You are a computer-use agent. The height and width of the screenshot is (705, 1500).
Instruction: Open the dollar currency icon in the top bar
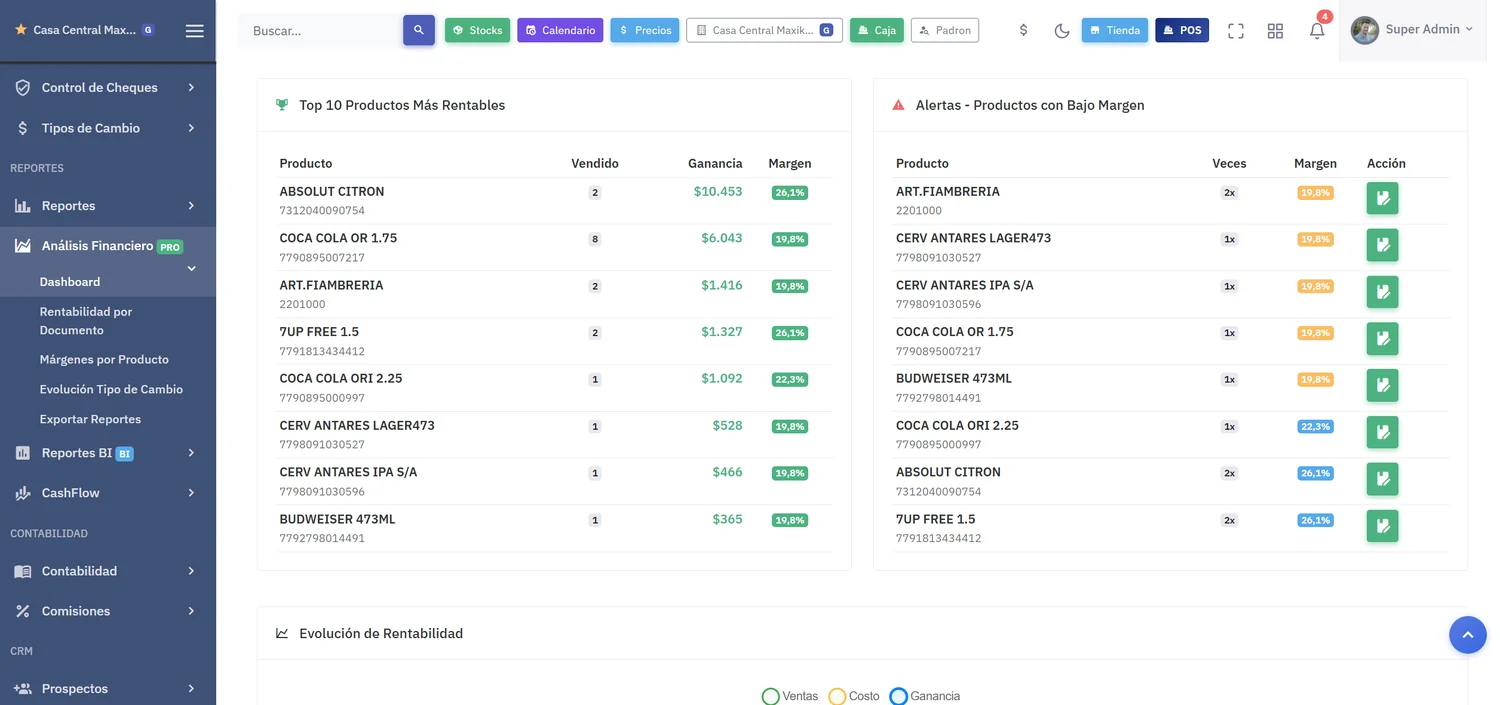coord(1023,30)
